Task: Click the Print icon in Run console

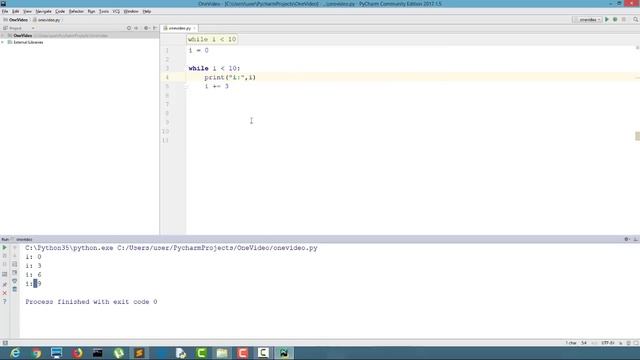Action: [x=14, y=281]
